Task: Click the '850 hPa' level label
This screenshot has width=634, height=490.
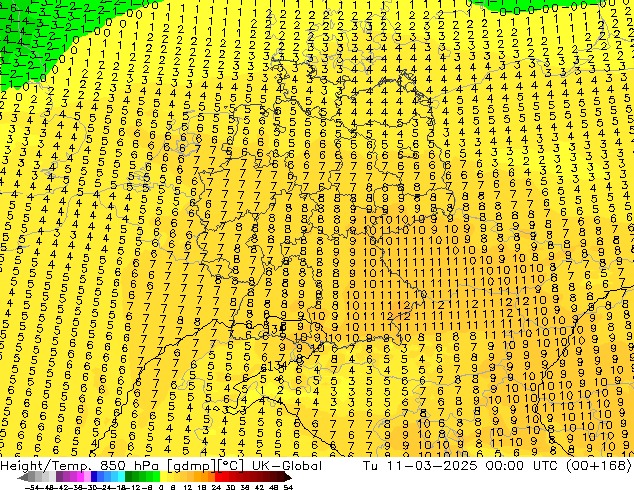Action: (x=129, y=466)
